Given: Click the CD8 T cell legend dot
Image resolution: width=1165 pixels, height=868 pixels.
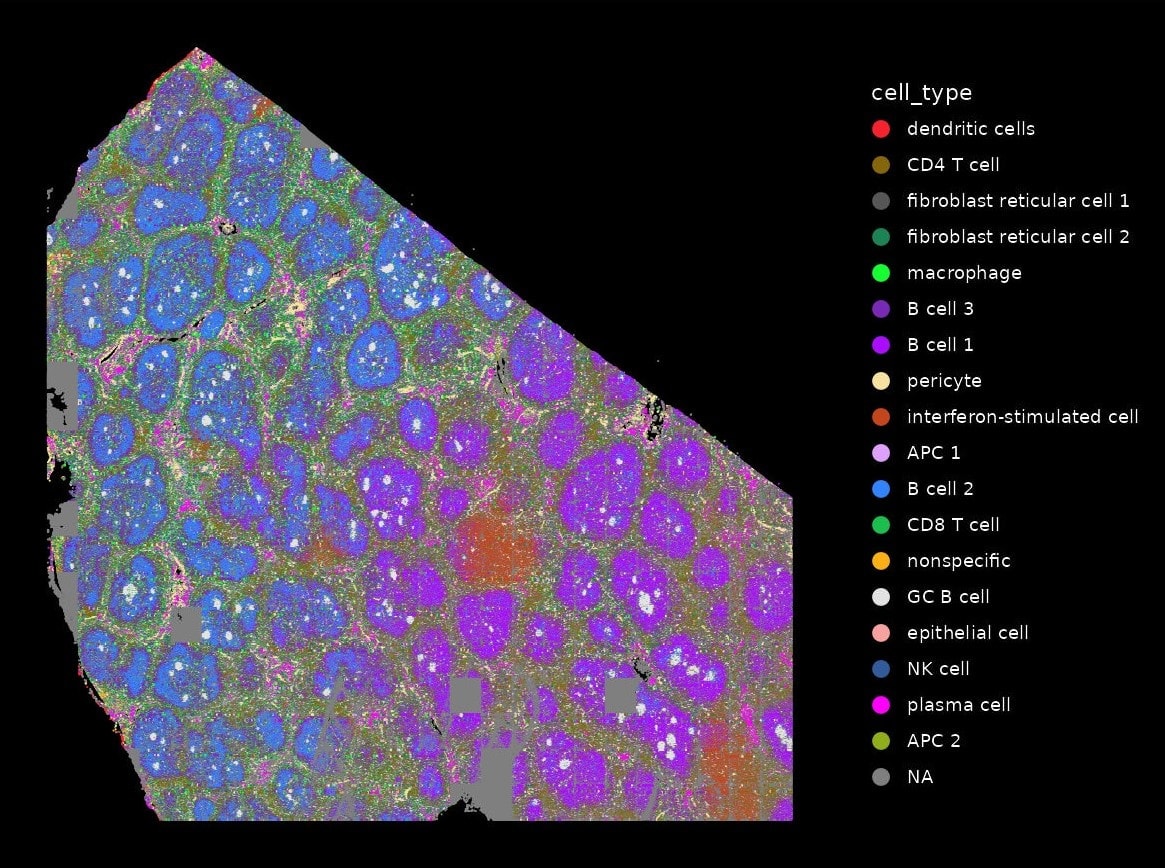Looking at the screenshot, I should [880, 525].
